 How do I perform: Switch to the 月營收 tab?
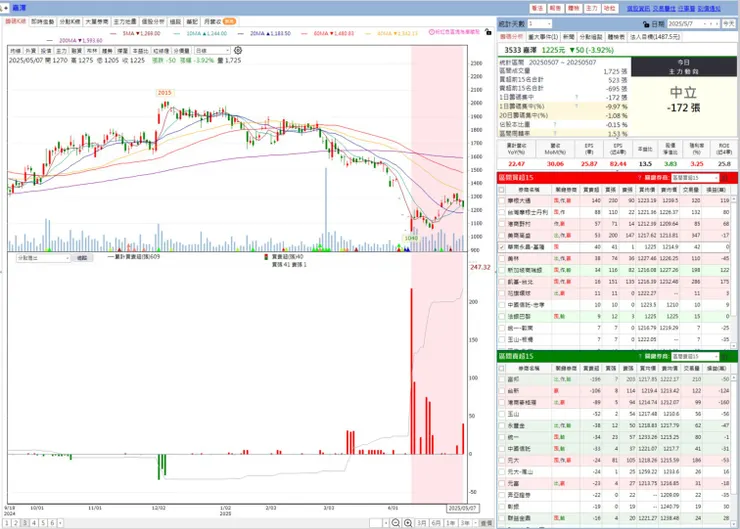(x=219, y=22)
